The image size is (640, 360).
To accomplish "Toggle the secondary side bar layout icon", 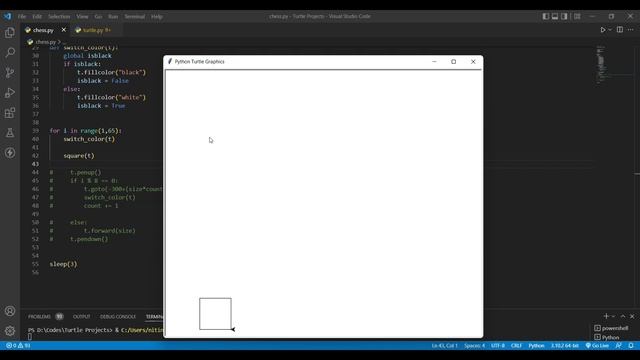I will [x=564, y=16].
